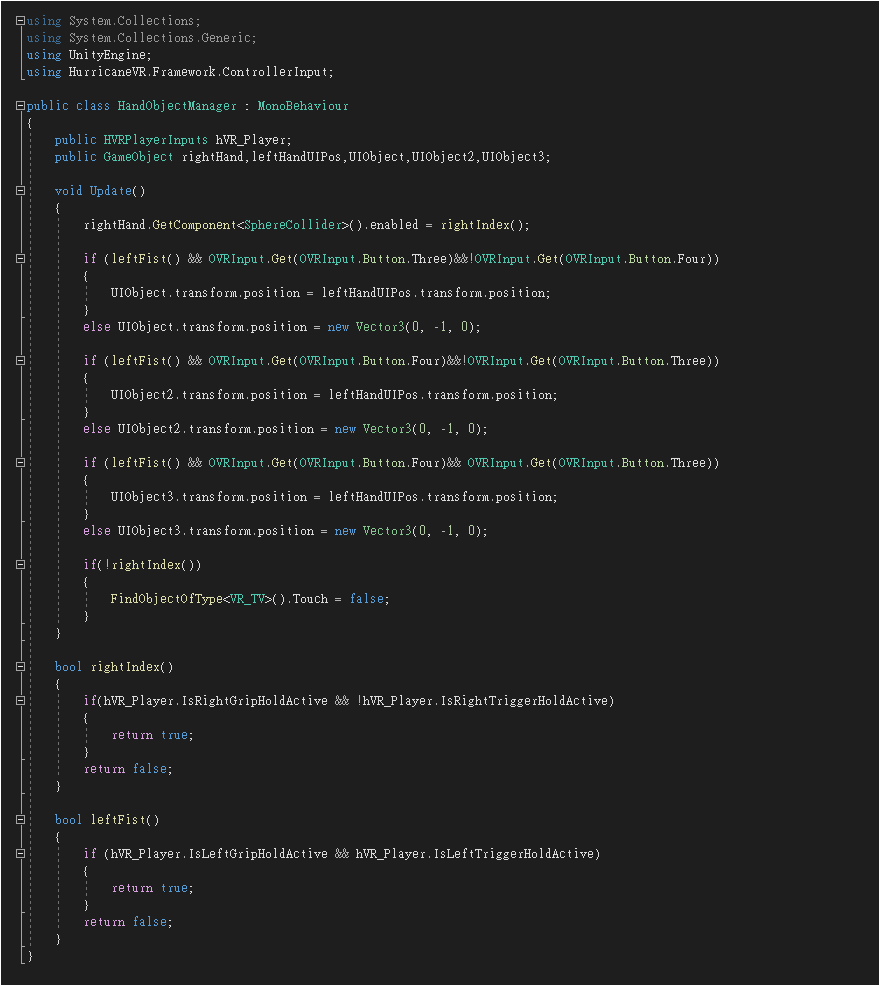Click 'UIObject2.transform.position = leftHandUIPos' line
Screen dimensions: 880x986
click(x=334, y=395)
